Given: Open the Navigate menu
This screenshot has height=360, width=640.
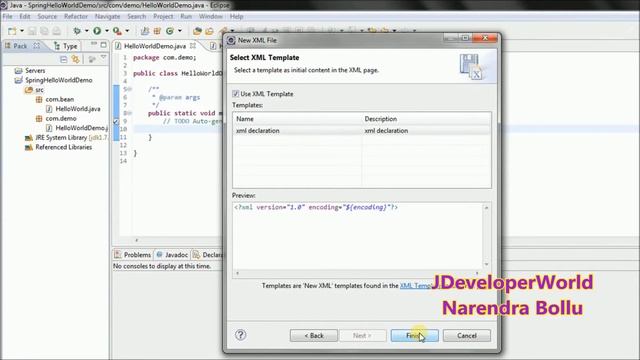Looking at the screenshot, I should pyautogui.click(x=107, y=17).
